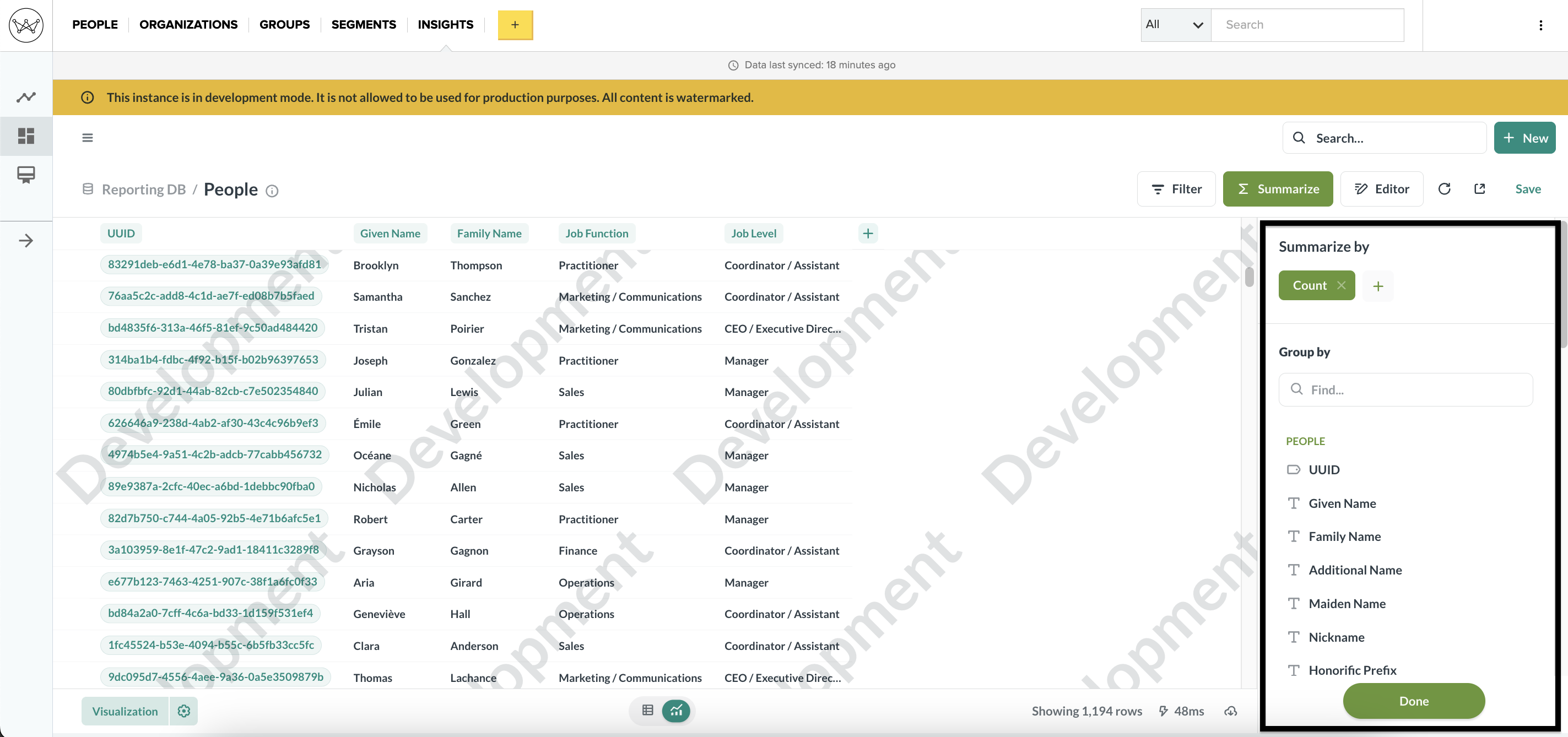Focus the Search... box beside New
The height and width of the screenshot is (737, 1568).
[x=1384, y=138]
